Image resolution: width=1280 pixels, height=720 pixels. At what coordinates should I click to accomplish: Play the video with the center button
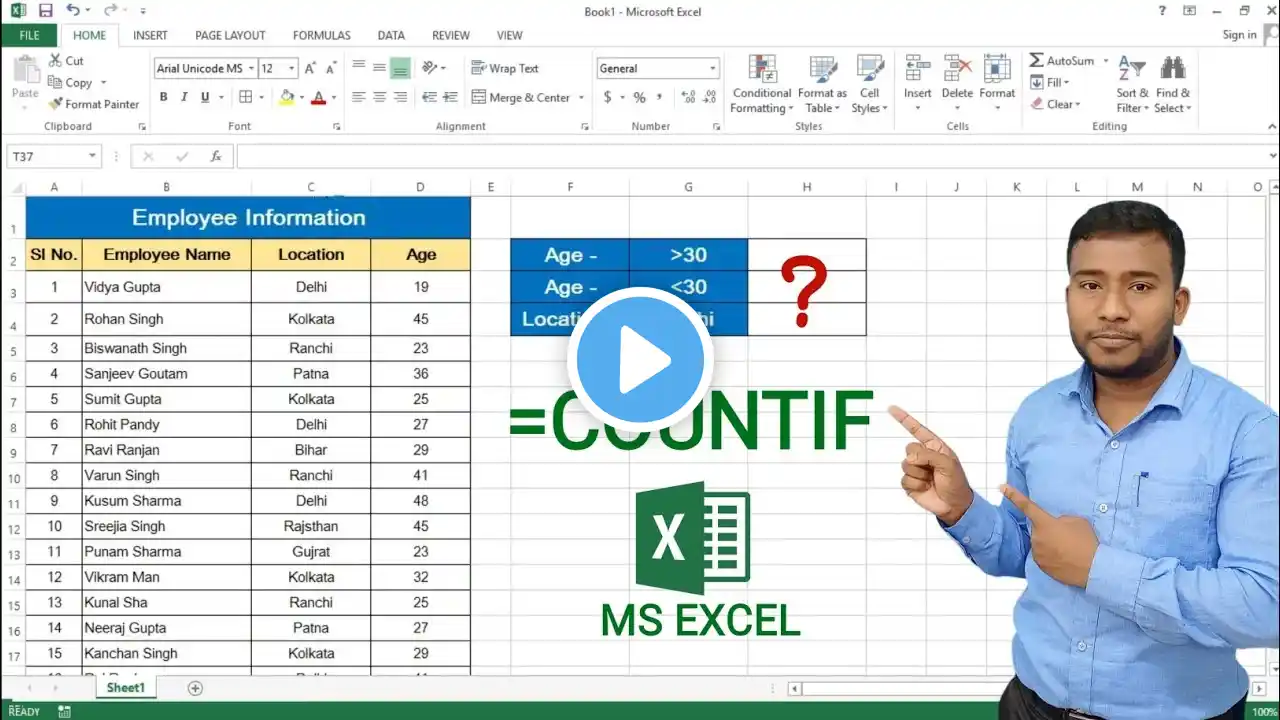[640, 360]
